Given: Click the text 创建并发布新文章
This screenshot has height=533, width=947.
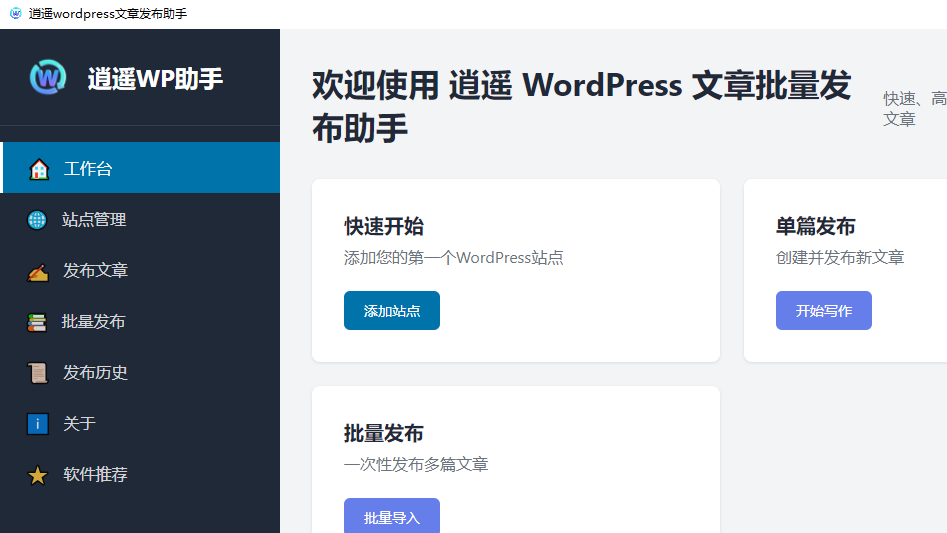Looking at the screenshot, I should pyautogui.click(x=839, y=258).
